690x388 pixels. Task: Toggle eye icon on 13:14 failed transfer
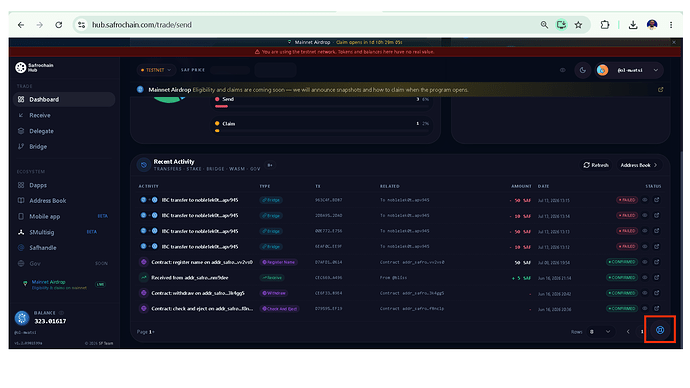(x=645, y=215)
